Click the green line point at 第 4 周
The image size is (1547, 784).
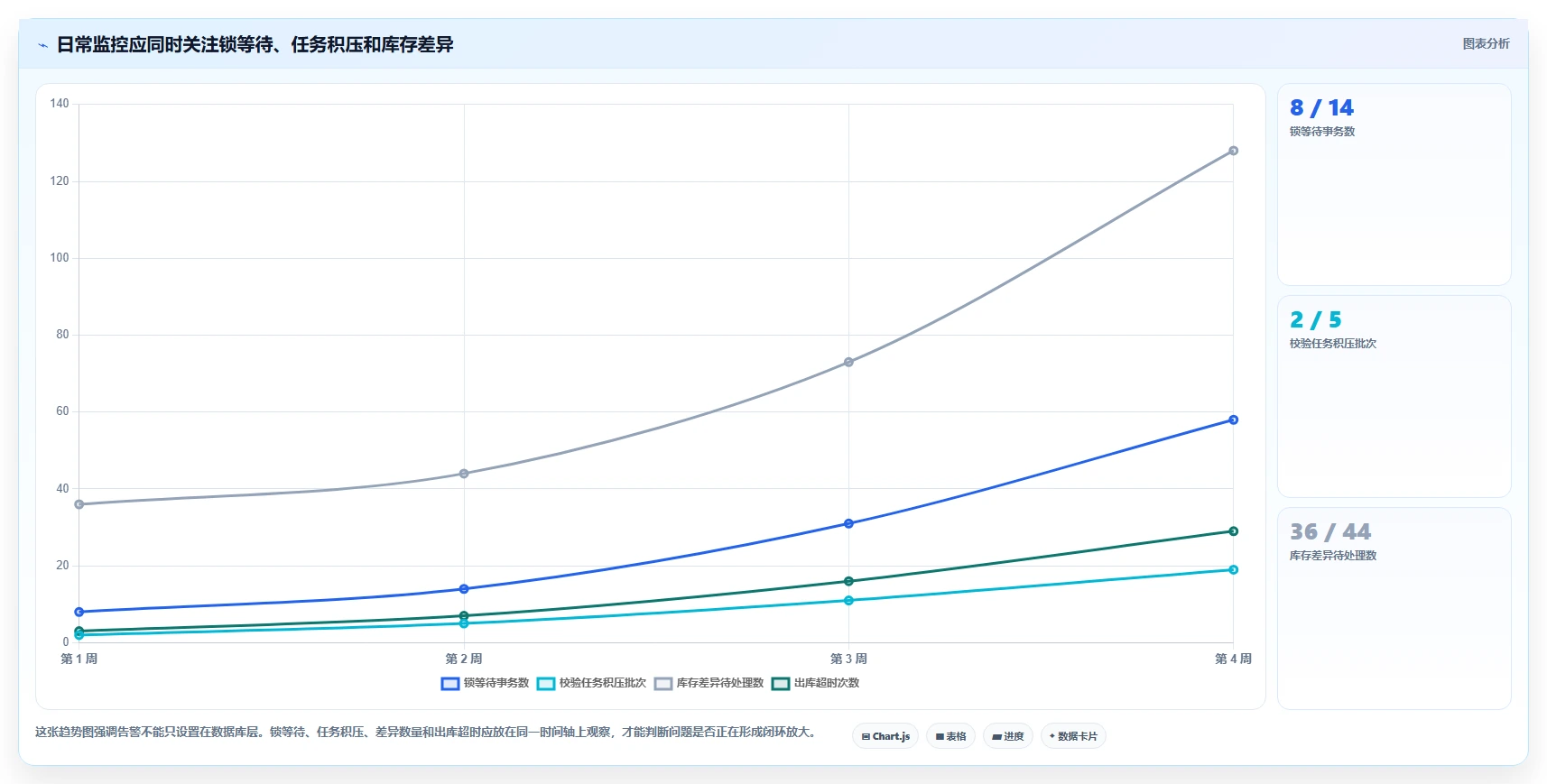(1233, 531)
